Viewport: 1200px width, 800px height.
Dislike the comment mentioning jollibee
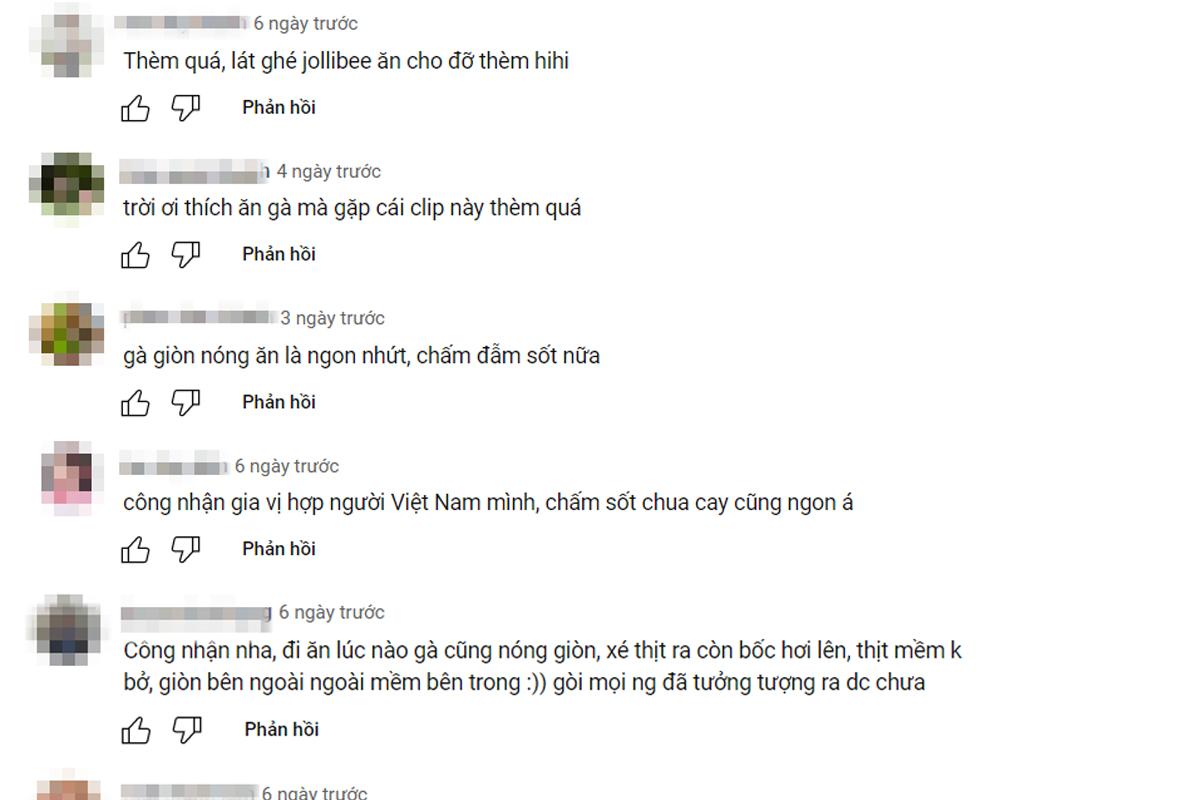[x=185, y=108]
